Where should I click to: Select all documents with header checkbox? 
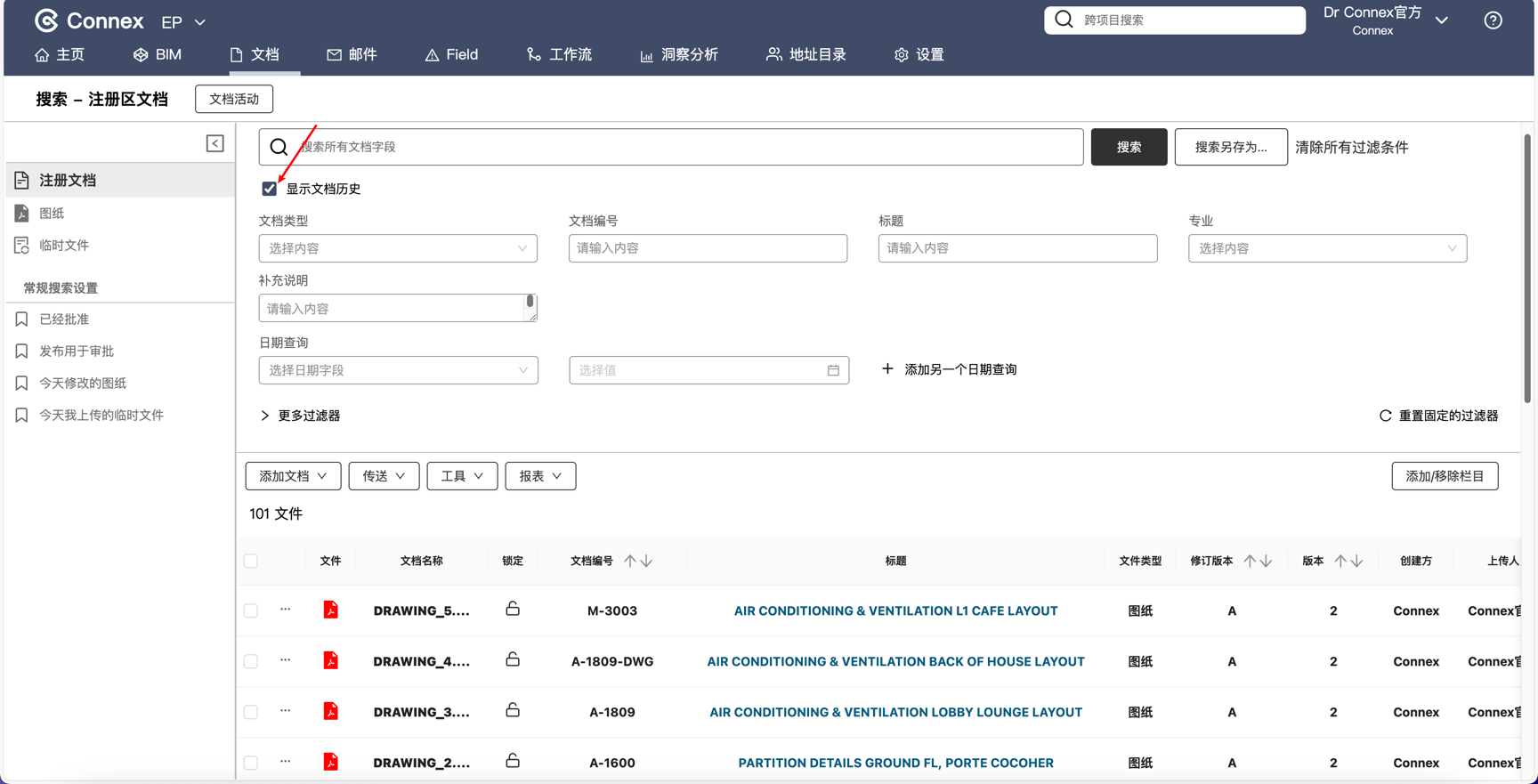[251, 561]
